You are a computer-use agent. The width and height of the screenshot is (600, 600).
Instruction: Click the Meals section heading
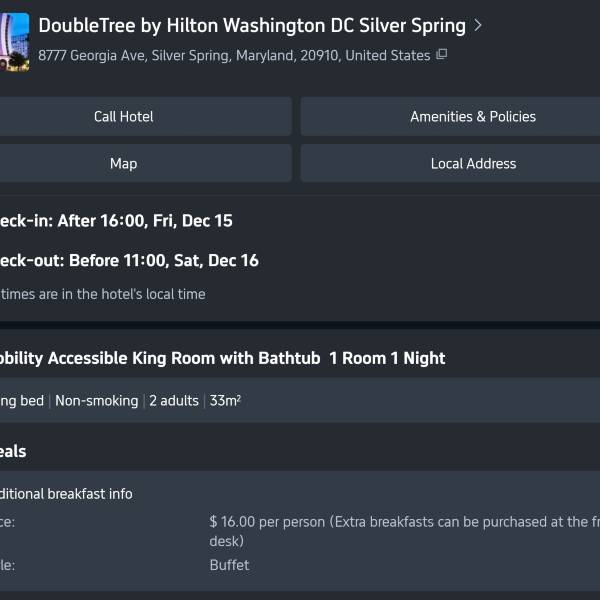coord(13,451)
